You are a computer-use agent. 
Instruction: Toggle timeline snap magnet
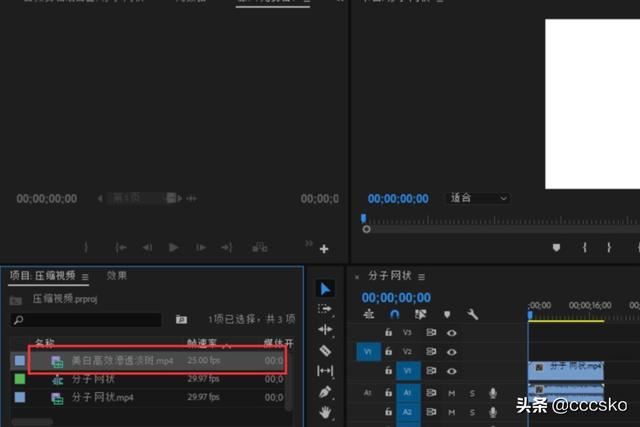click(x=395, y=314)
